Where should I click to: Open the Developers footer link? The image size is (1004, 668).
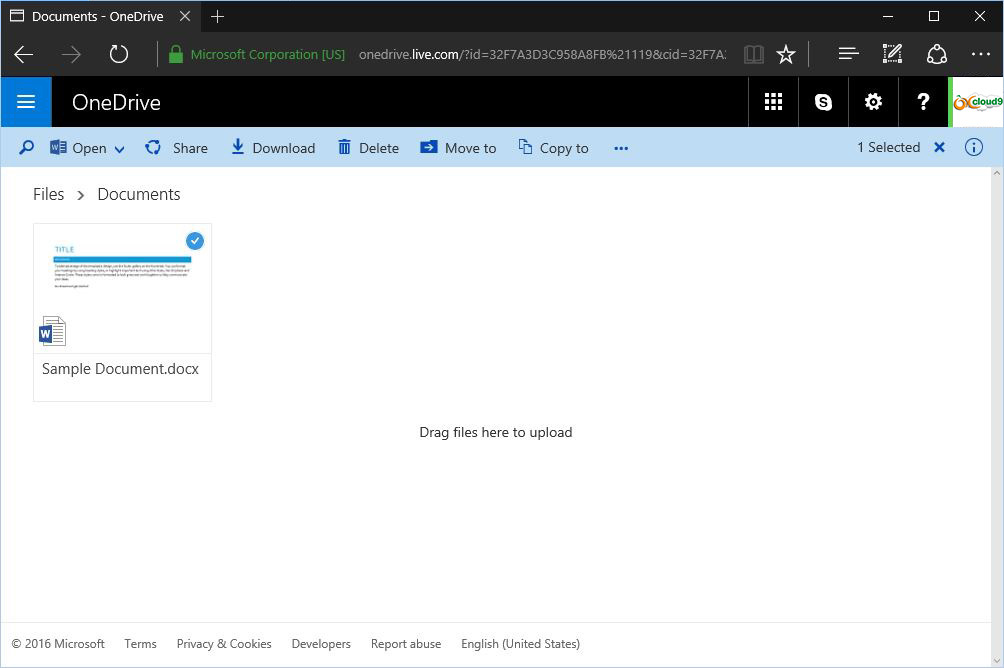pyautogui.click(x=321, y=644)
